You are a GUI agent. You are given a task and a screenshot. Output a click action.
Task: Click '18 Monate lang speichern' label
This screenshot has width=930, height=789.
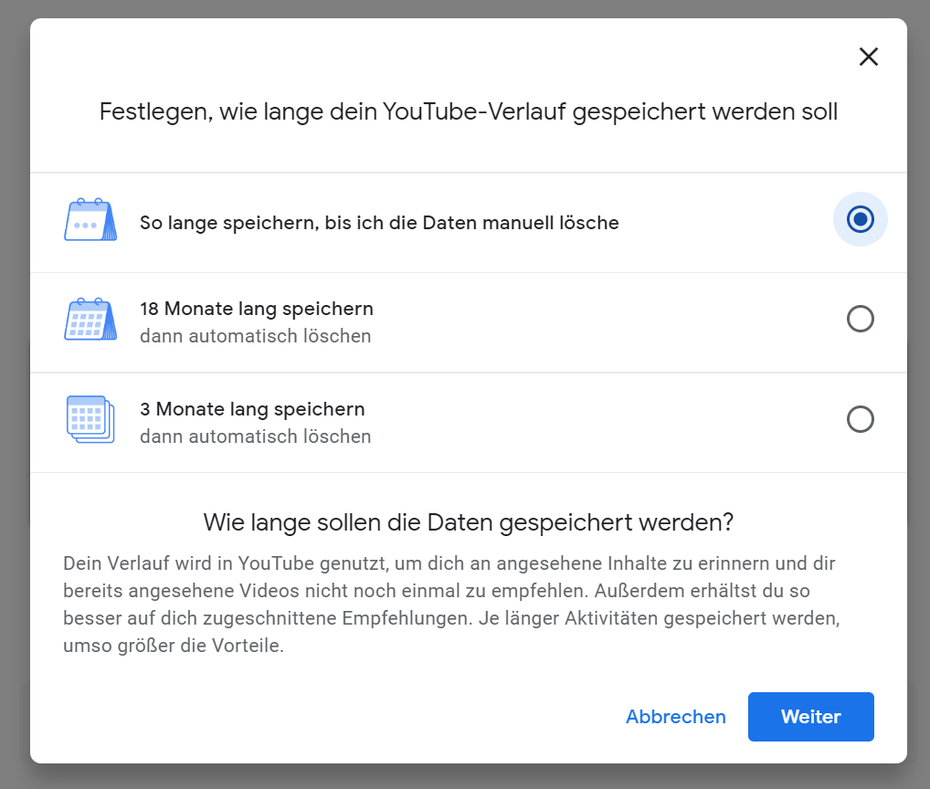tap(256, 308)
